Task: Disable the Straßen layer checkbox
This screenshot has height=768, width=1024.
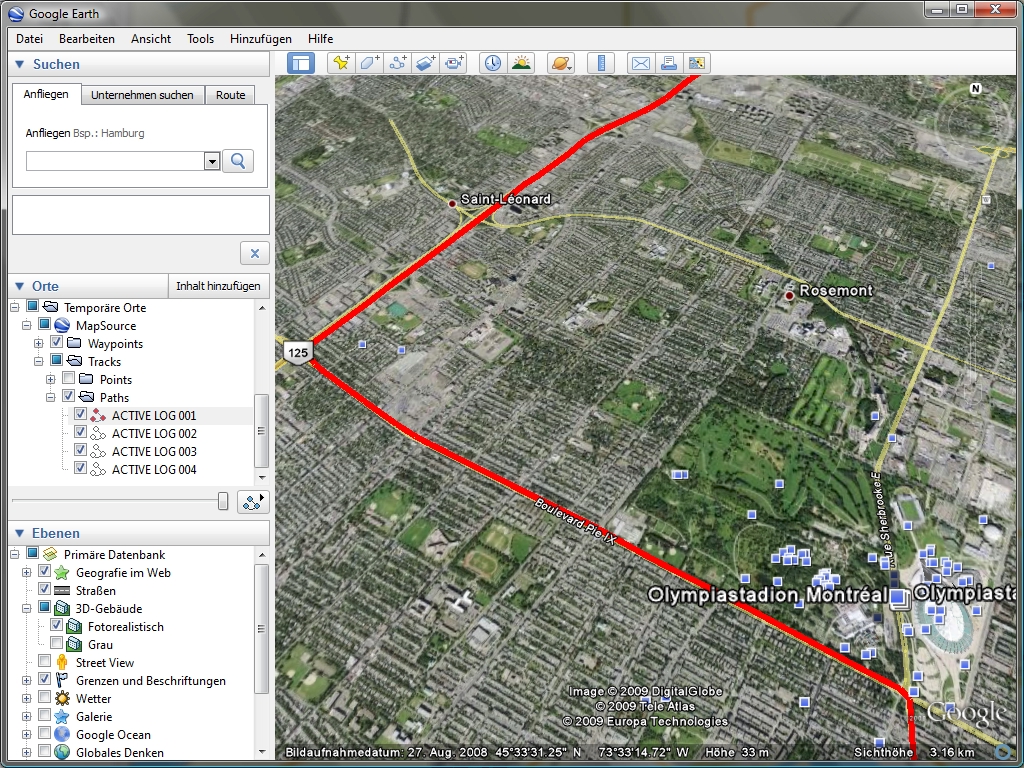Action: tap(44, 589)
